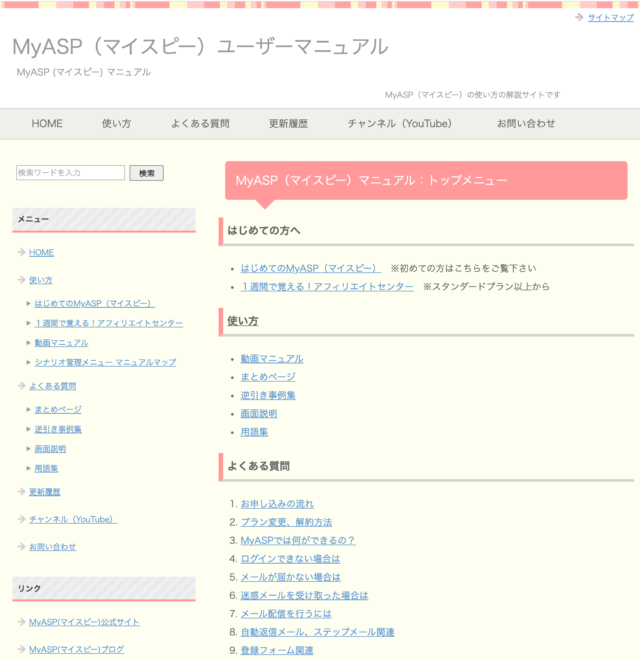Click arrow icon beside sidebar HOME
640x659 pixels.
(22, 252)
